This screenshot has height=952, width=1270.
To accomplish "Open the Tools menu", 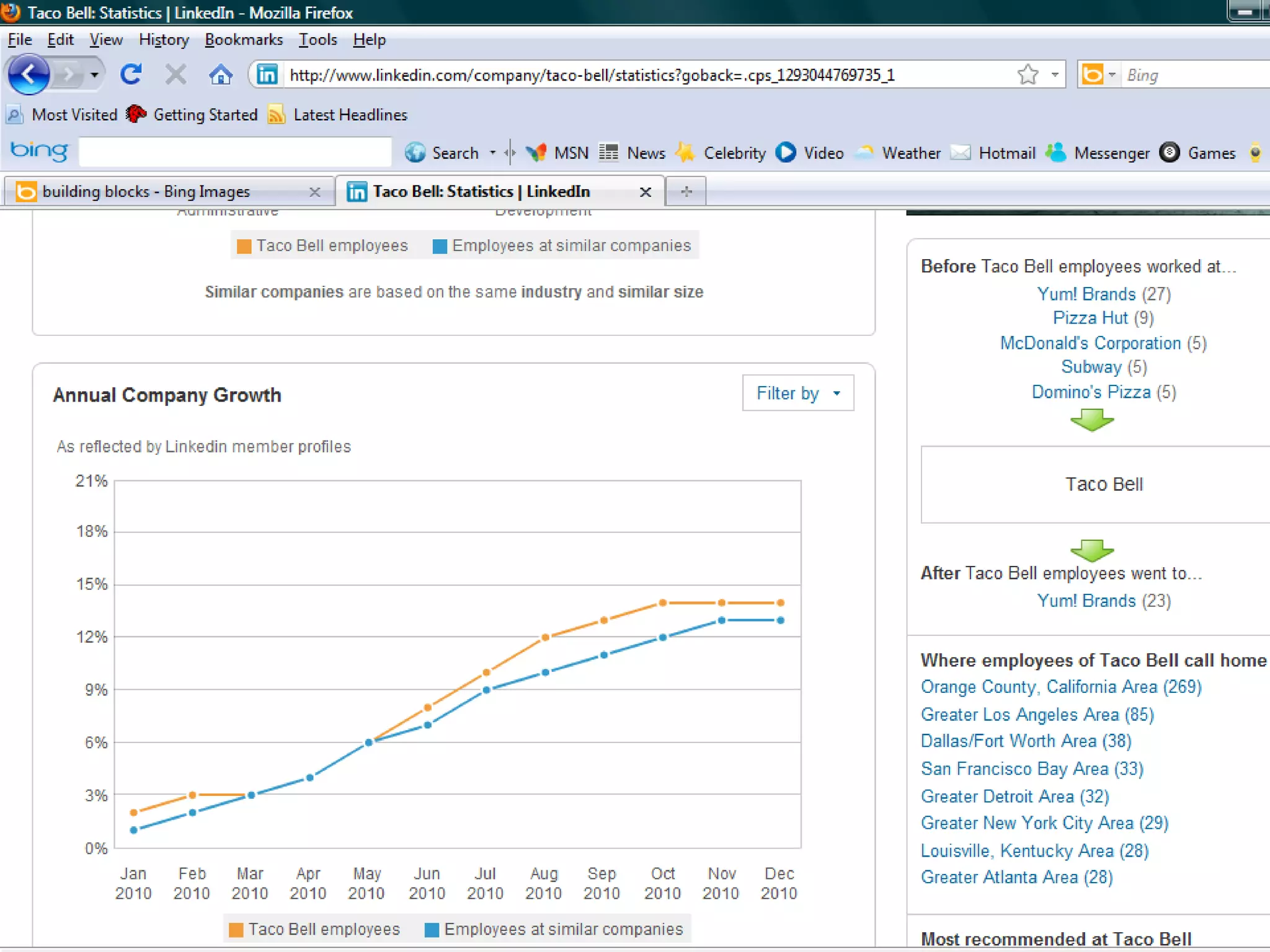I will click(318, 40).
